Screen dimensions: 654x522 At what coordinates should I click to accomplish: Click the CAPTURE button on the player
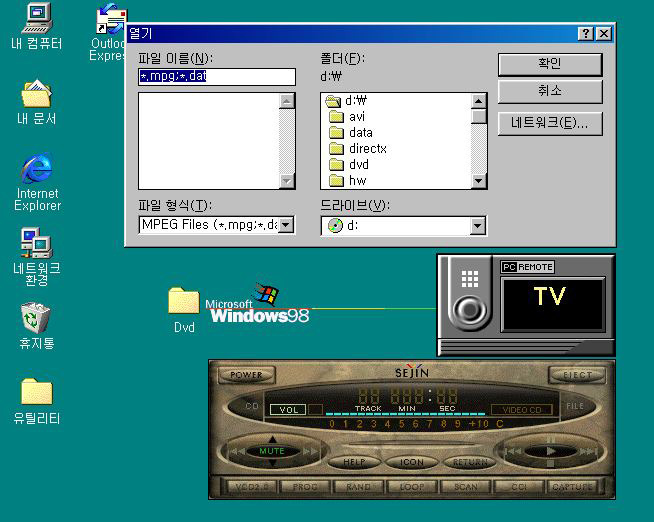pos(572,487)
